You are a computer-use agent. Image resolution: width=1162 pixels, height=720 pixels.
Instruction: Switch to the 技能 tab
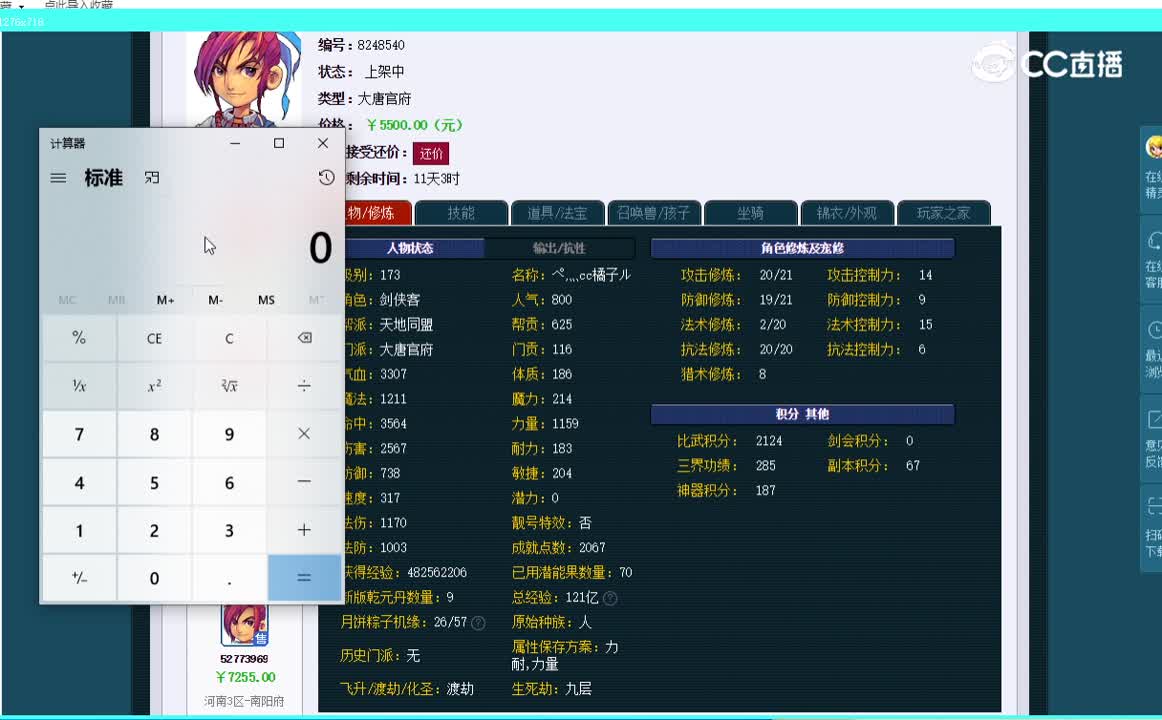click(461, 212)
